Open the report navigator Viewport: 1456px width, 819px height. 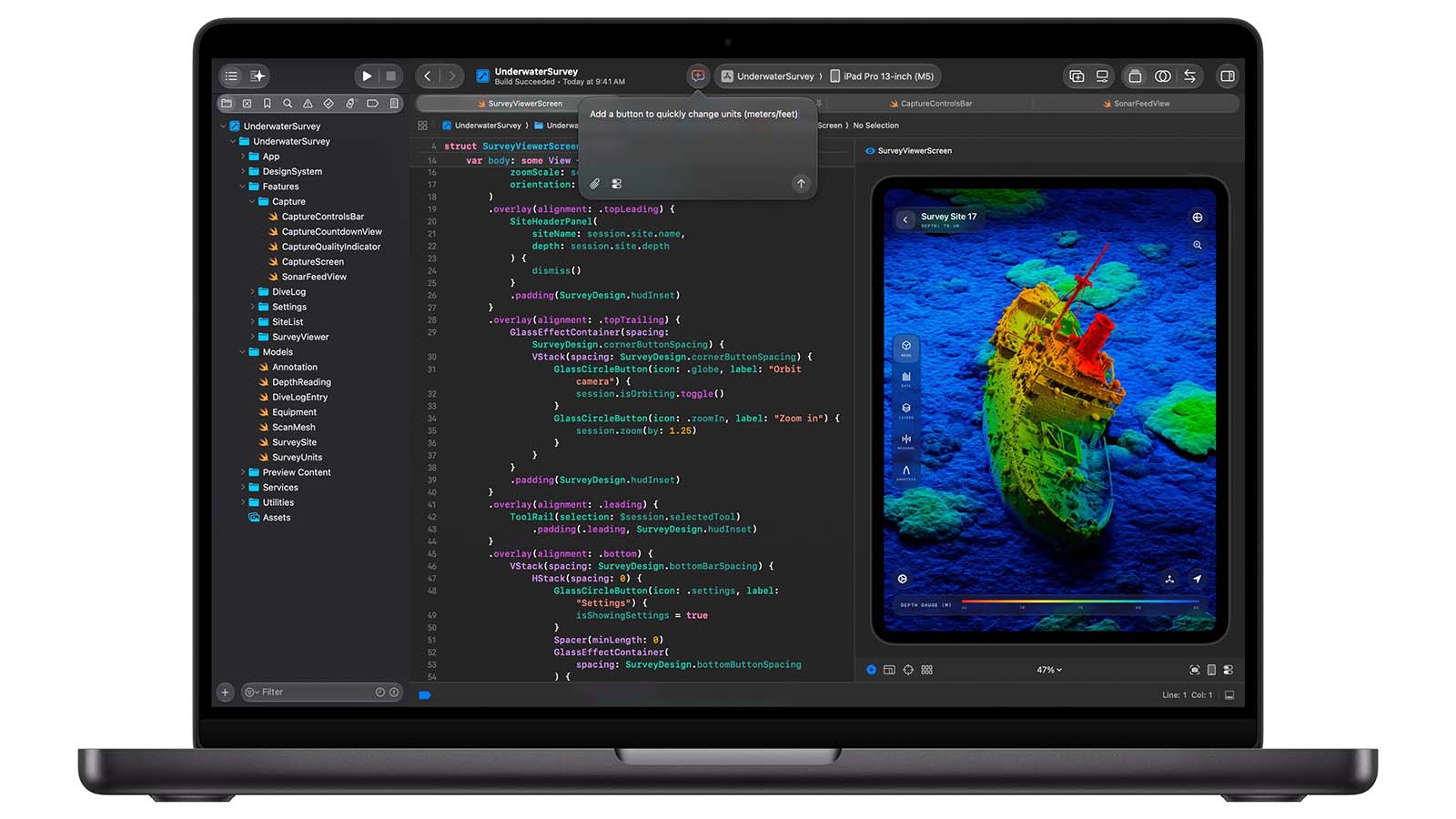(x=394, y=104)
